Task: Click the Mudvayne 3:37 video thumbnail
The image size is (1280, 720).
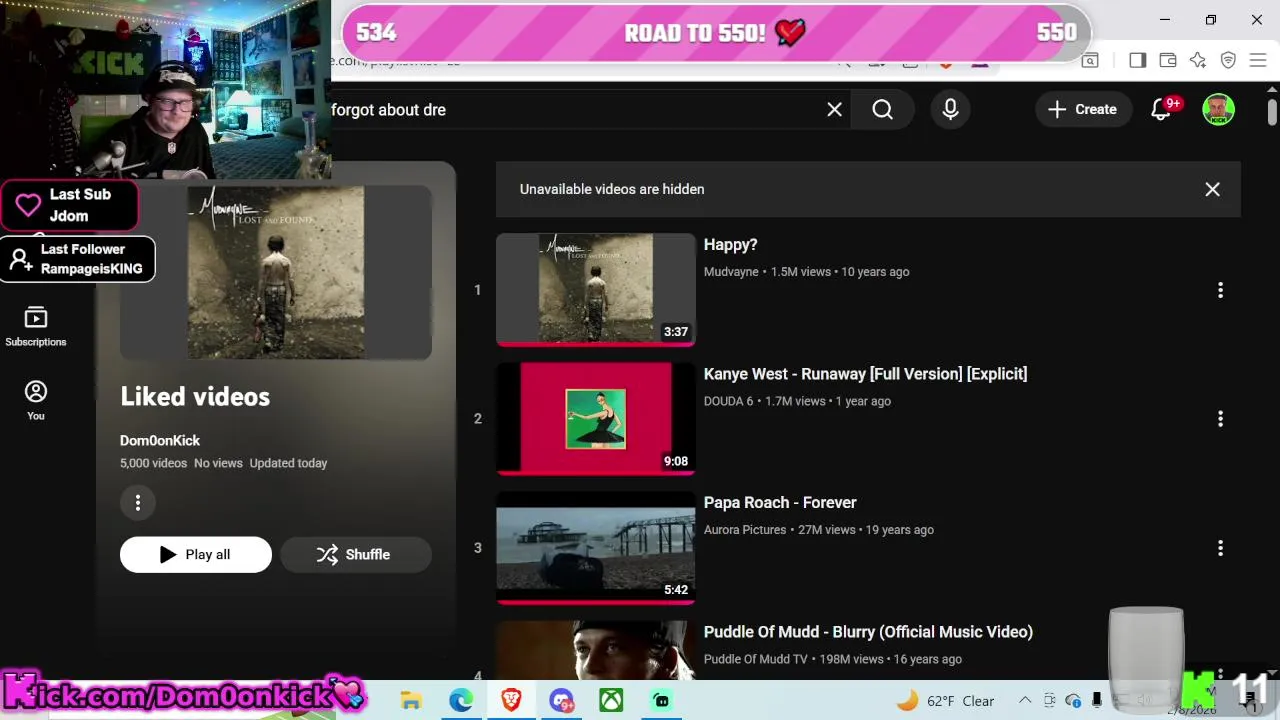Action: coord(596,290)
